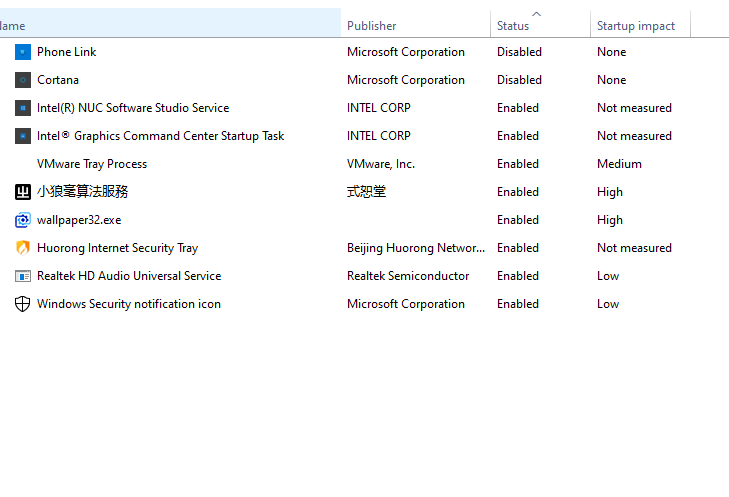Viewport: 729px width, 497px height.
Task: Select the VMware Tray Process row
Action: [92, 164]
